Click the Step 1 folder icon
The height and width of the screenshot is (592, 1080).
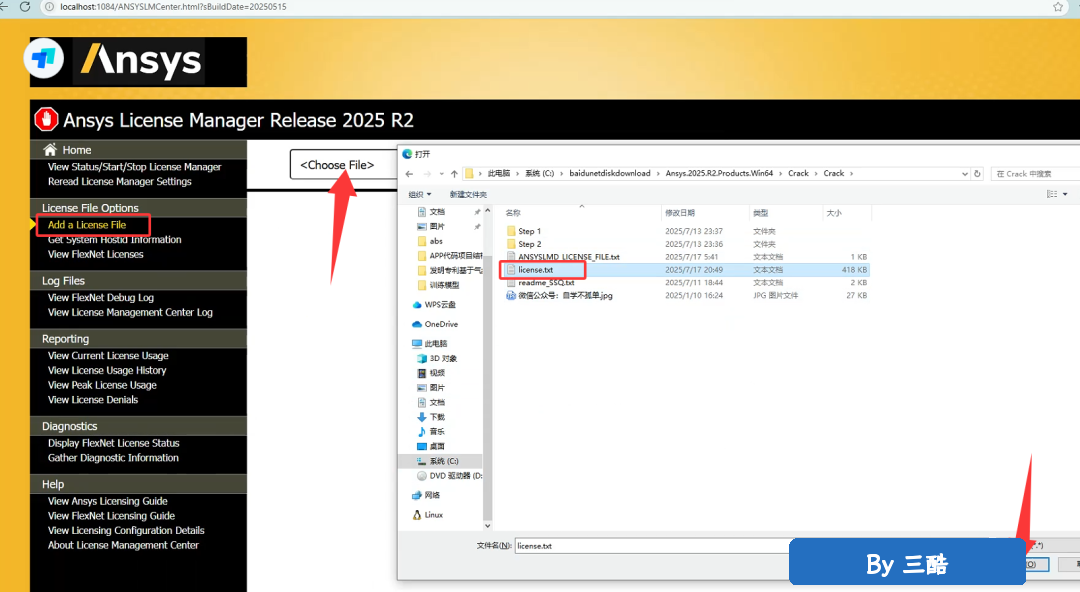point(511,231)
